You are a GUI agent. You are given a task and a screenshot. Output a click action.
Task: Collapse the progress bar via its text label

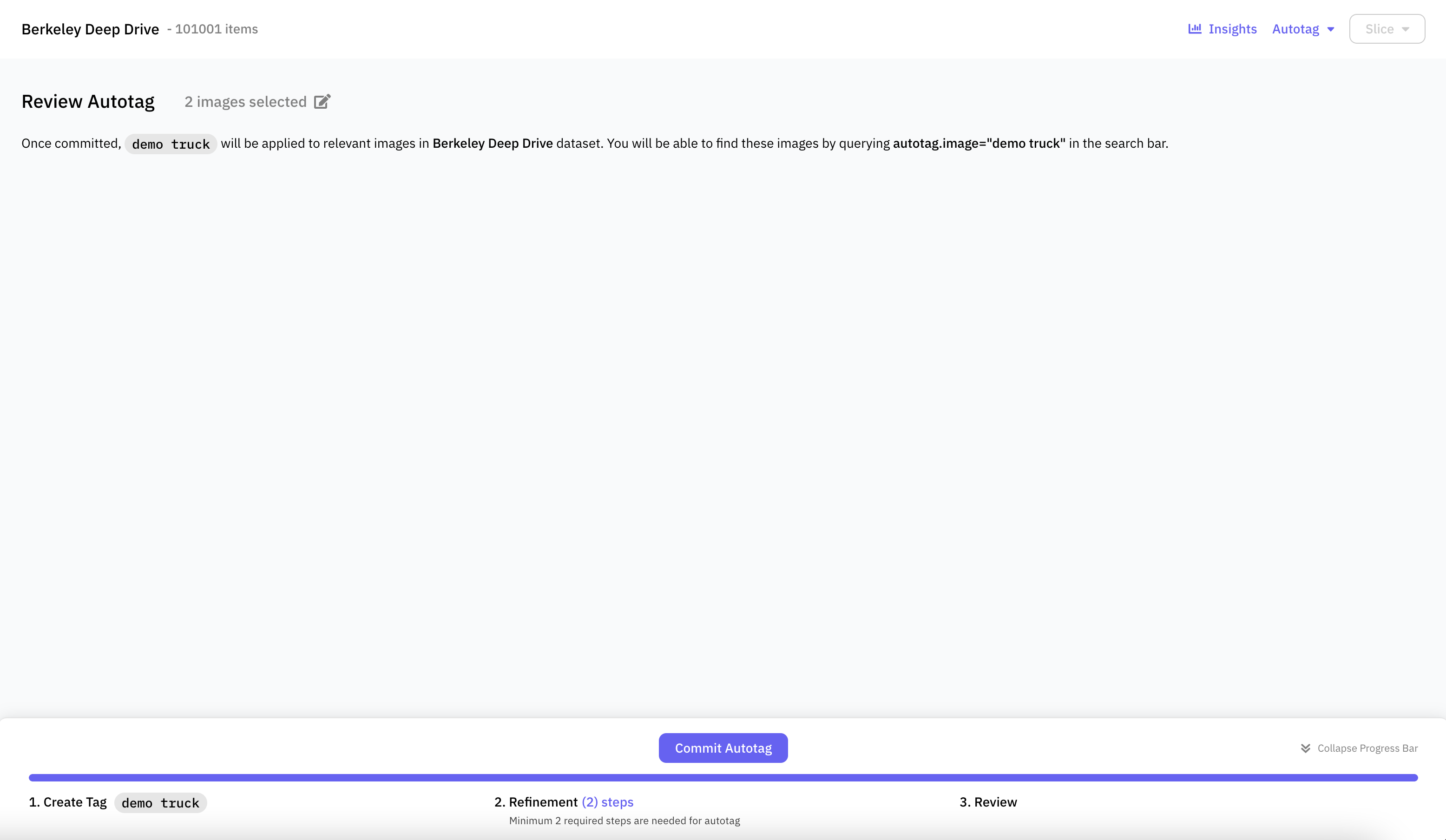pos(1367,748)
